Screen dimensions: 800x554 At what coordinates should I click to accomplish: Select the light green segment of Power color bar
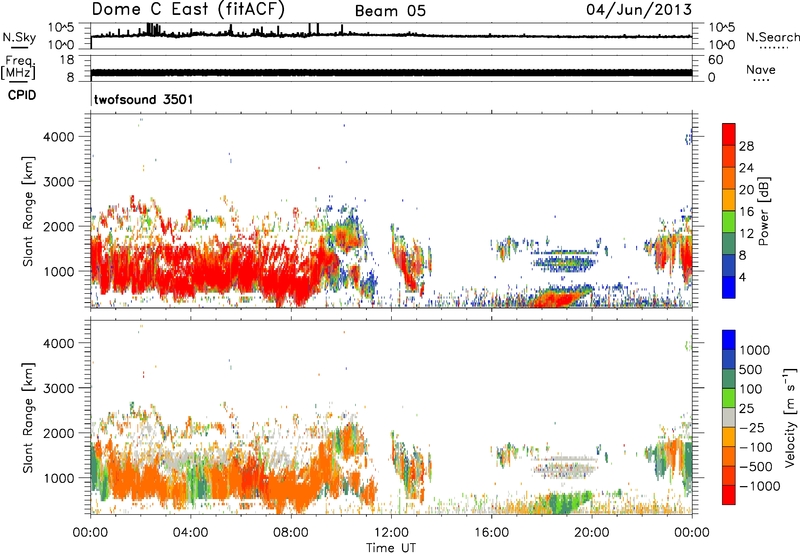click(x=729, y=221)
